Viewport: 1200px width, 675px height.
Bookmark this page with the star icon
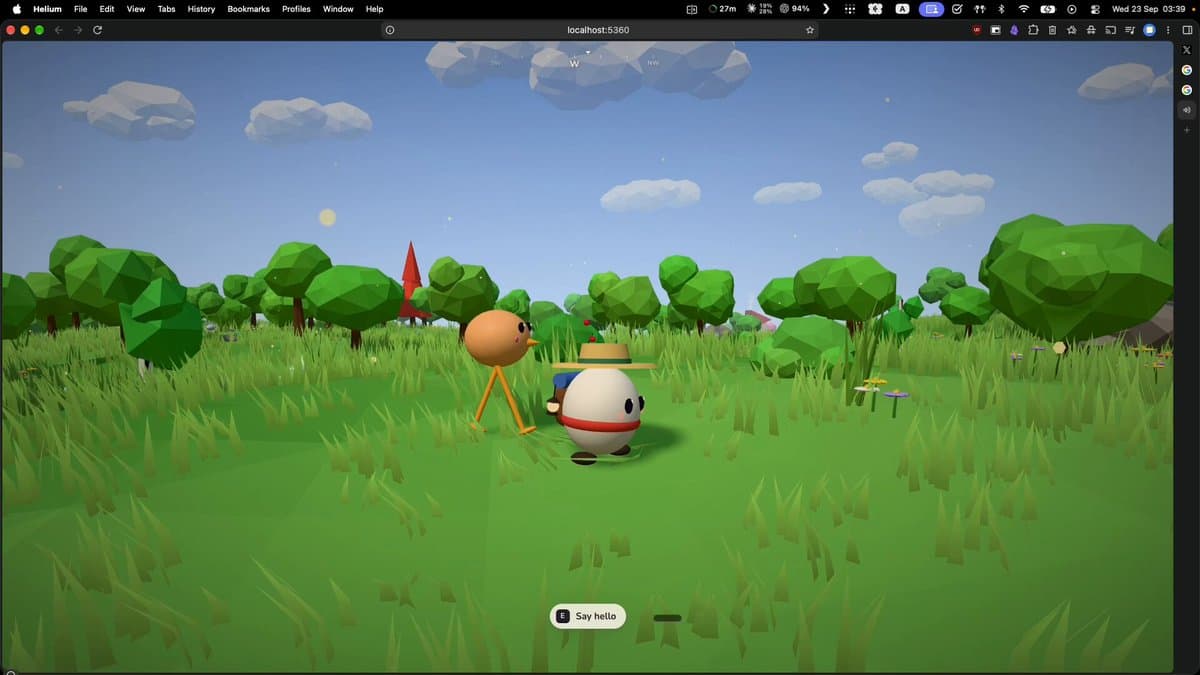810,30
